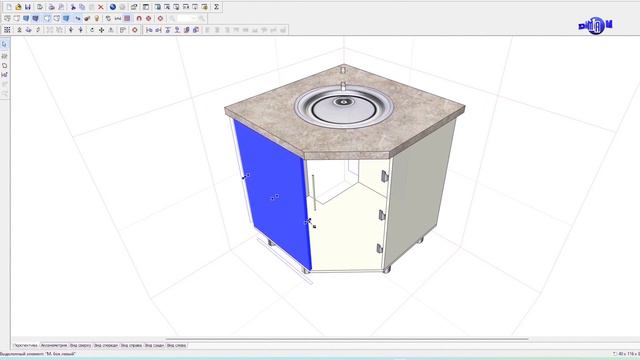Image resolution: width=640 pixels, height=360 pixels.
Task: Switch to the Вид спереди tab
Action: click(106, 345)
